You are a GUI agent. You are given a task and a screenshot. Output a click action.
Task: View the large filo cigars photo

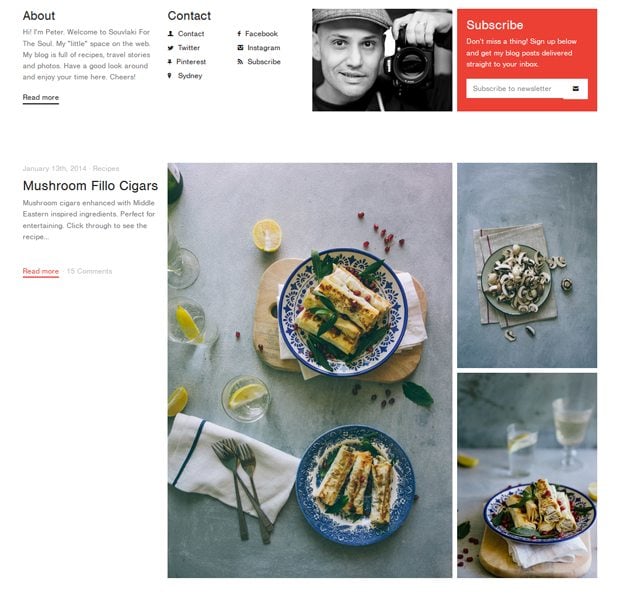[x=310, y=370]
